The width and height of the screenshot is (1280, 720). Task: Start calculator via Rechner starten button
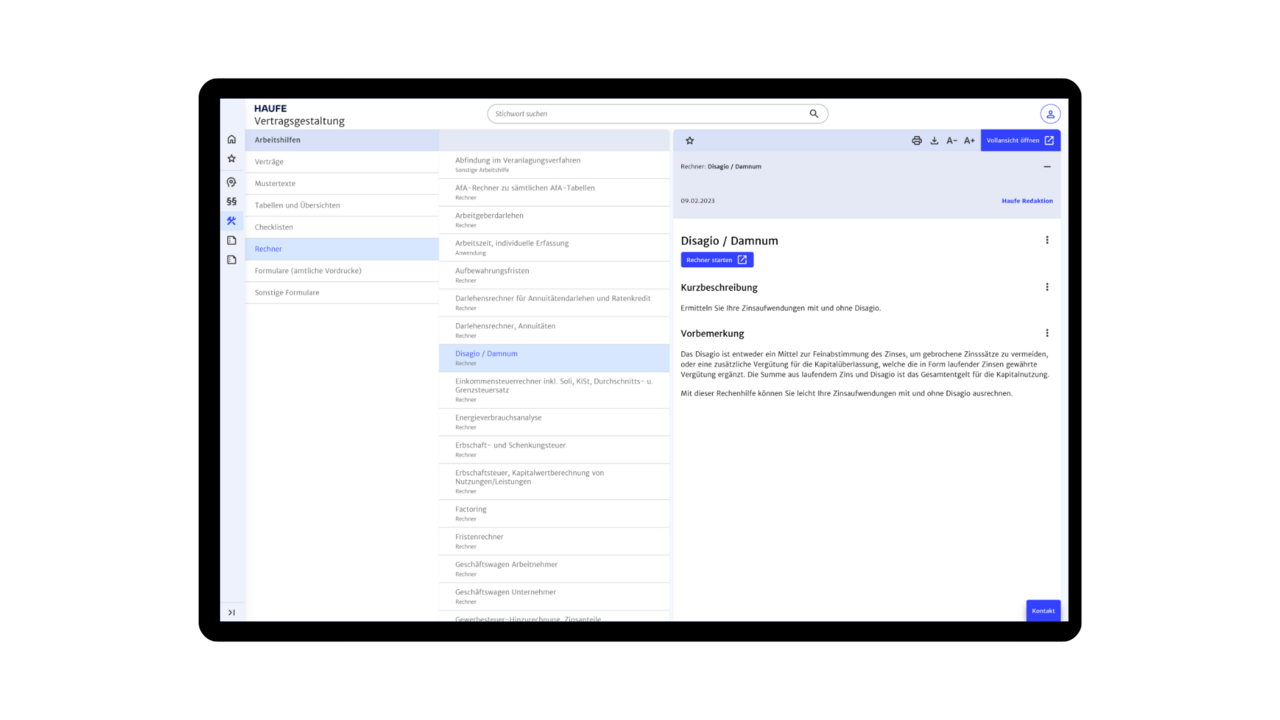pos(717,260)
